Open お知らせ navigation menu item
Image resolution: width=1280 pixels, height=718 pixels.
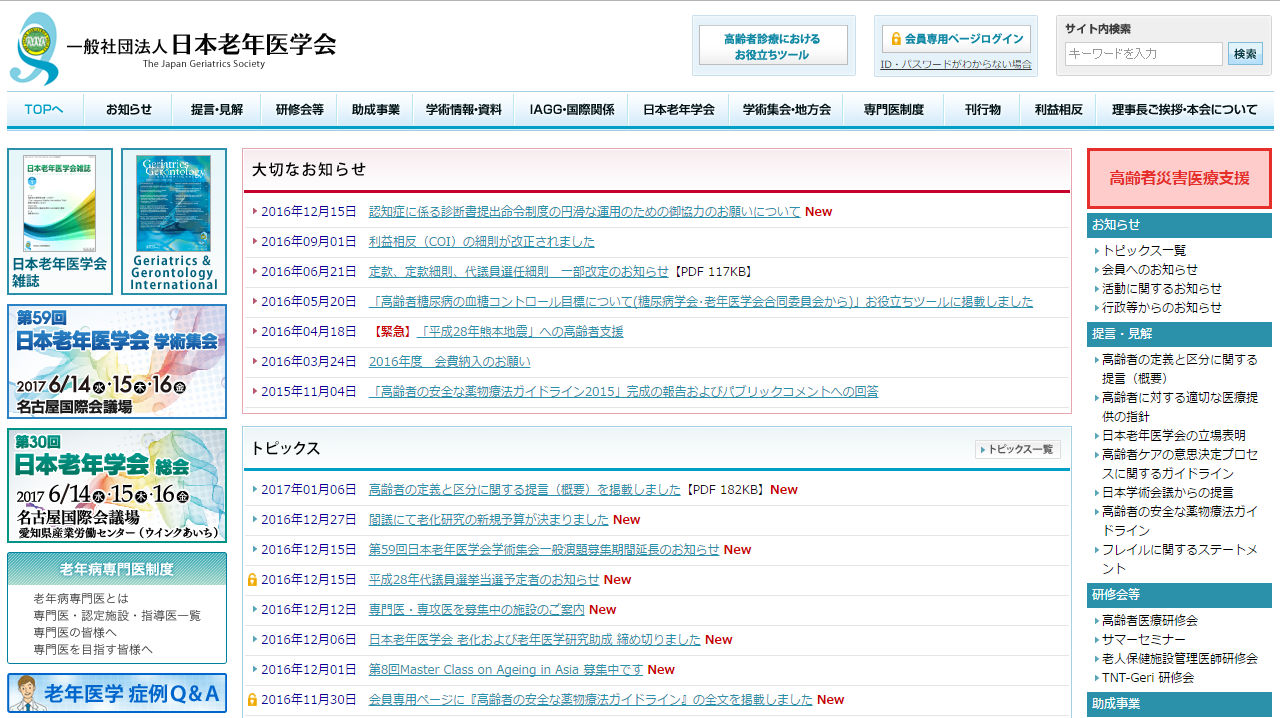(x=128, y=110)
